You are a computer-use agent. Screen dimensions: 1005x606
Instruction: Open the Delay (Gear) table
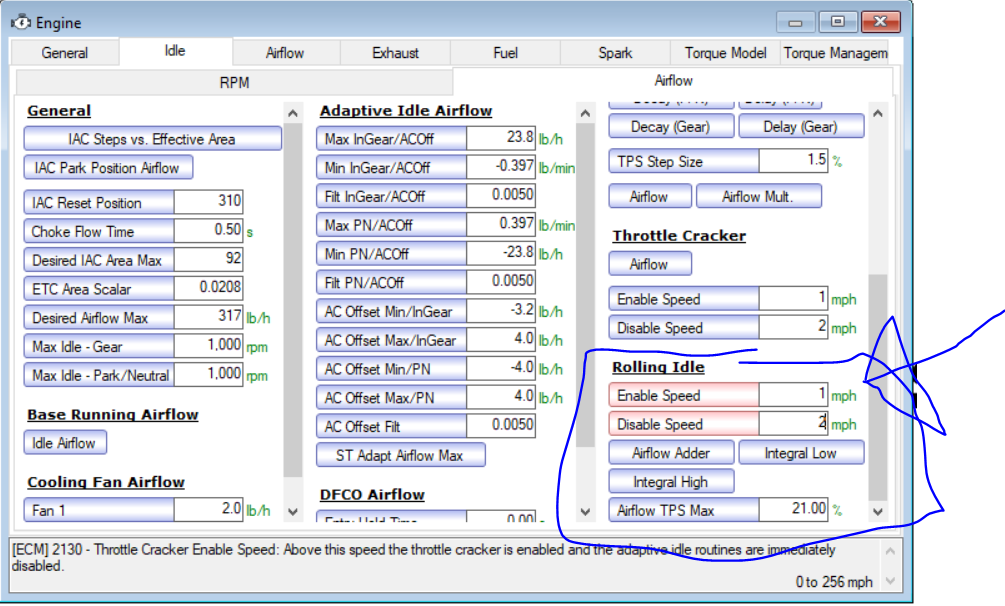tap(801, 126)
